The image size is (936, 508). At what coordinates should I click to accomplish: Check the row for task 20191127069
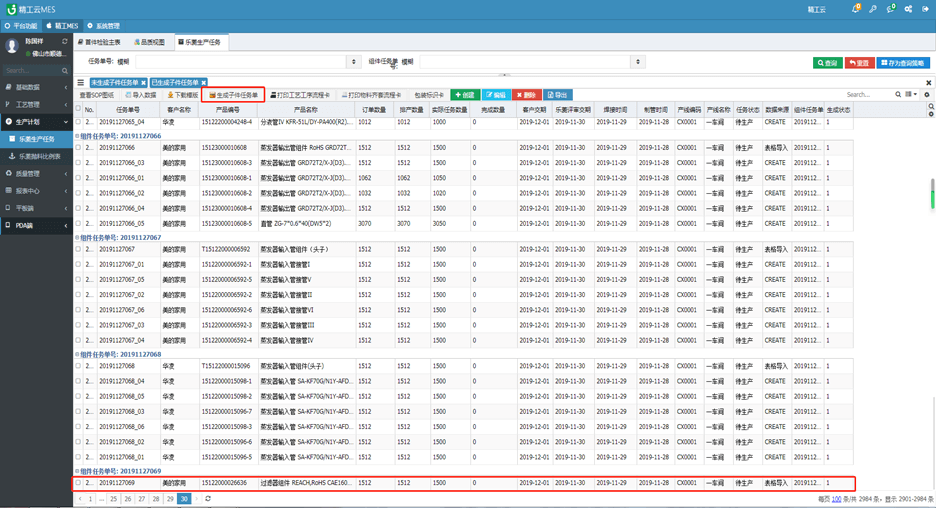pyautogui.click(x=79, y=483)
